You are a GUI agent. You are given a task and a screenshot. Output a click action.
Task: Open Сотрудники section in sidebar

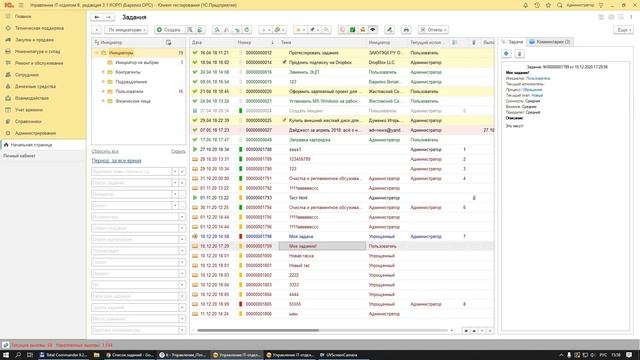pos(27,75)
